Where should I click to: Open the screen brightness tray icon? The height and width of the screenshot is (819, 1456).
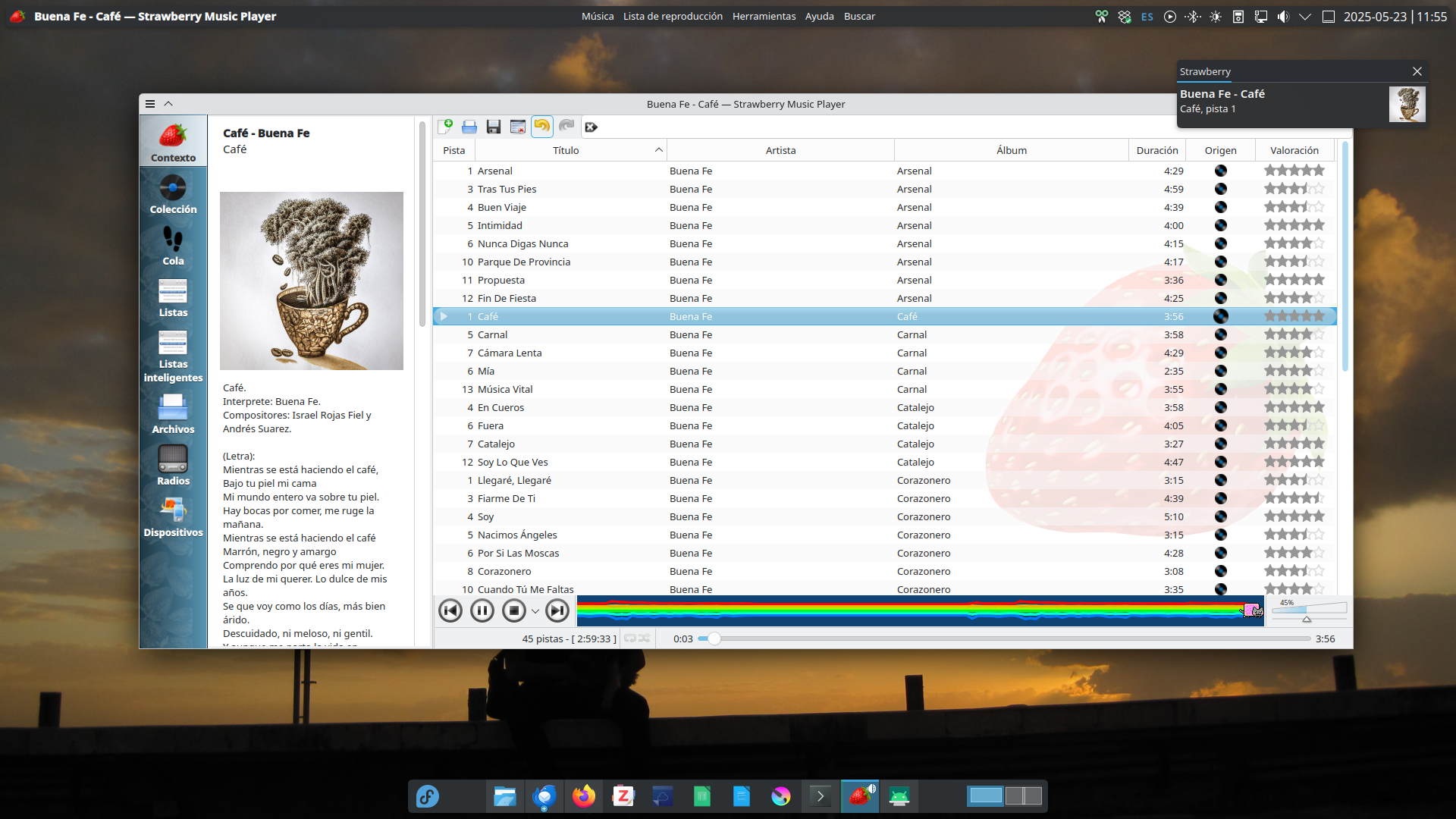tap(1216, 17)
